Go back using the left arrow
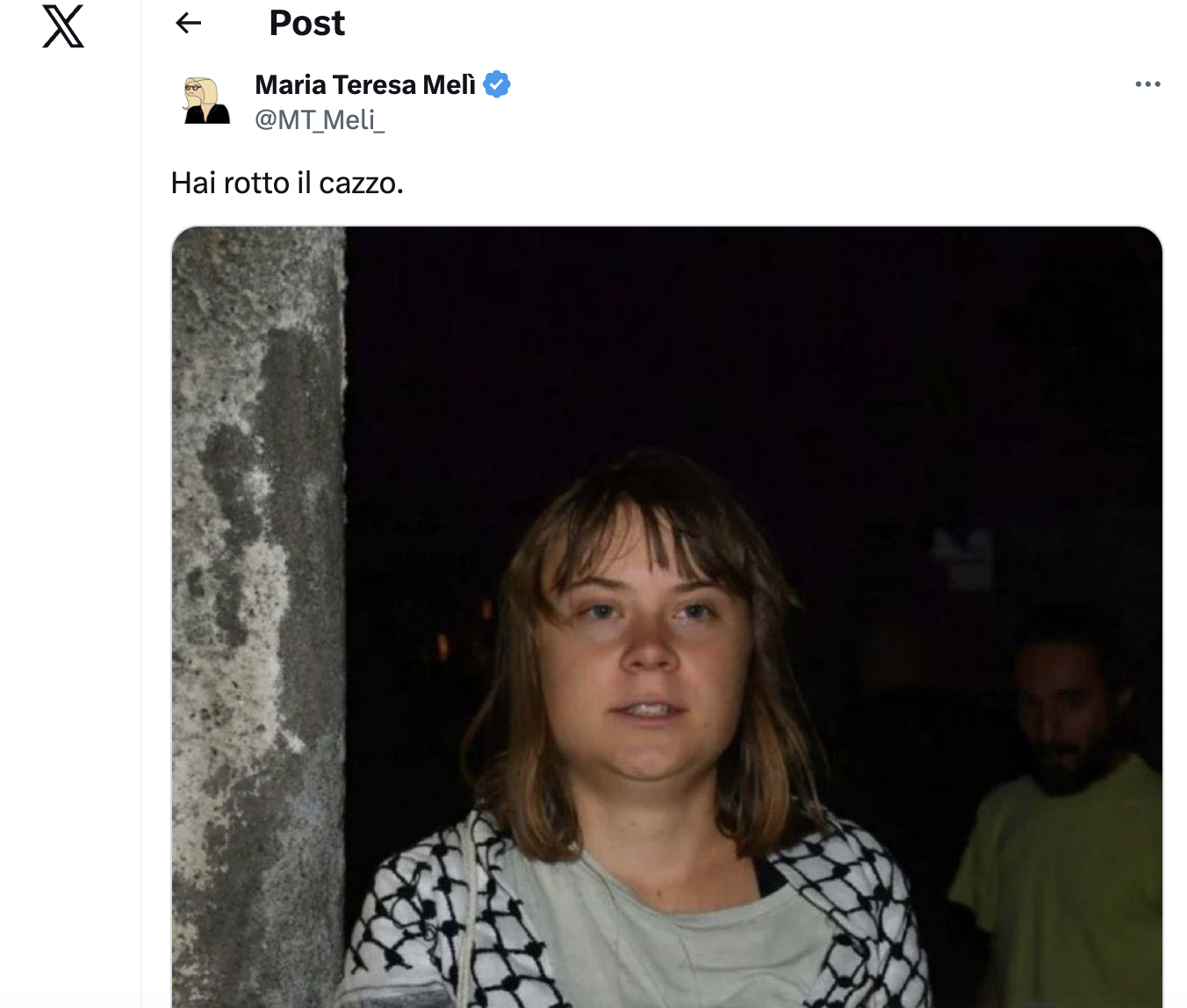 point(189,23)
